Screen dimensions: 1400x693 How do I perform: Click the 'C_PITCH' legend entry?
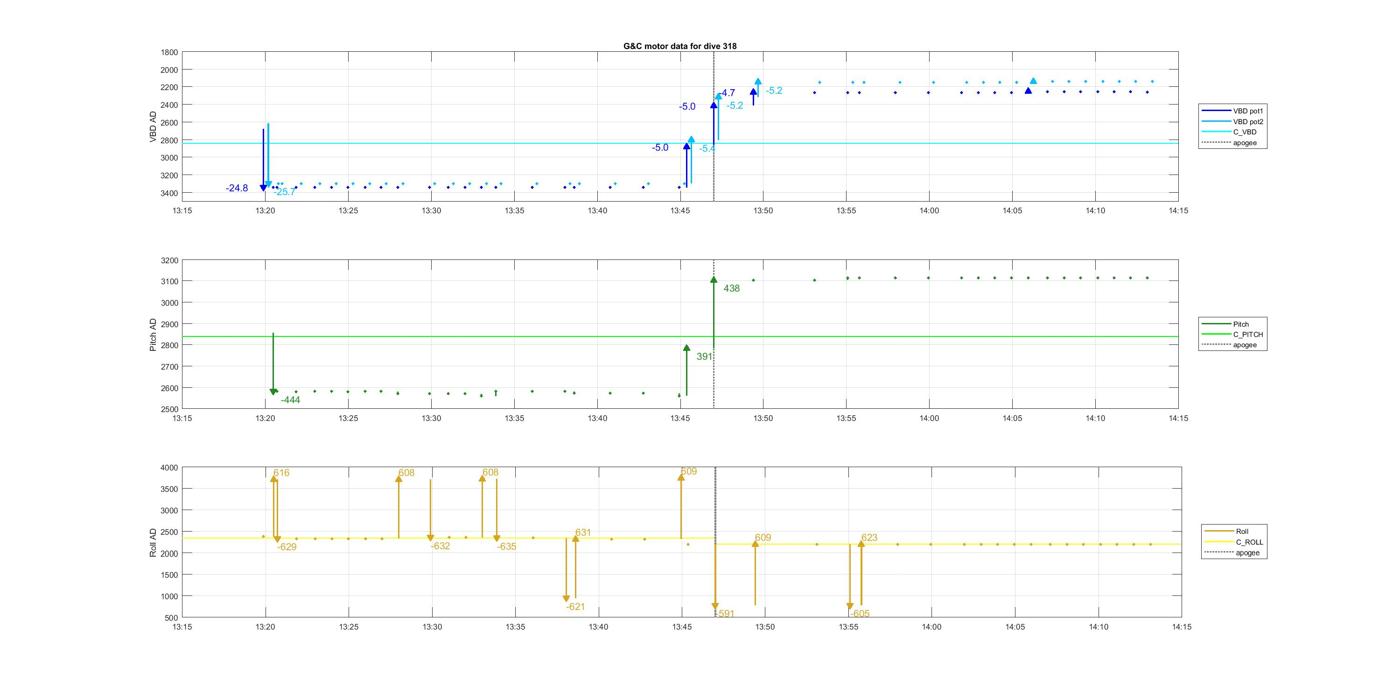[x=1234, y=335]
